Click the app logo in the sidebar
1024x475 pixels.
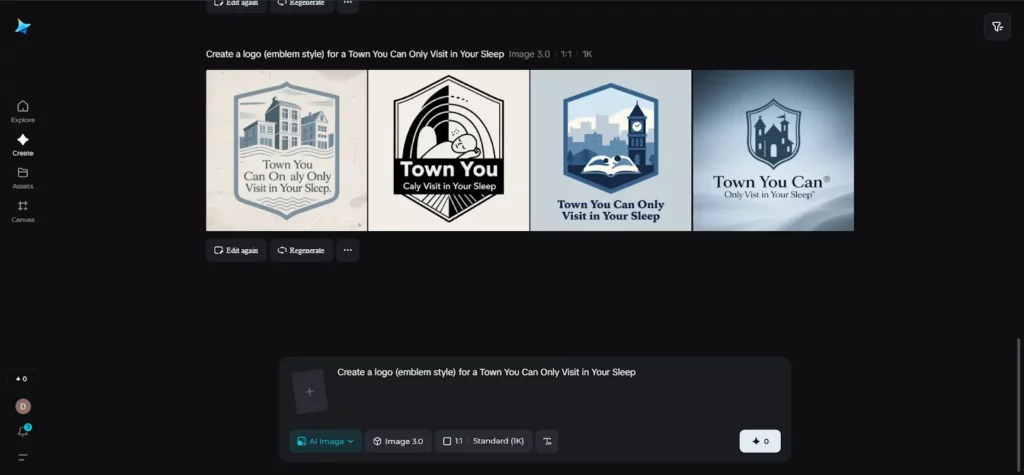[x=23, y=27]
